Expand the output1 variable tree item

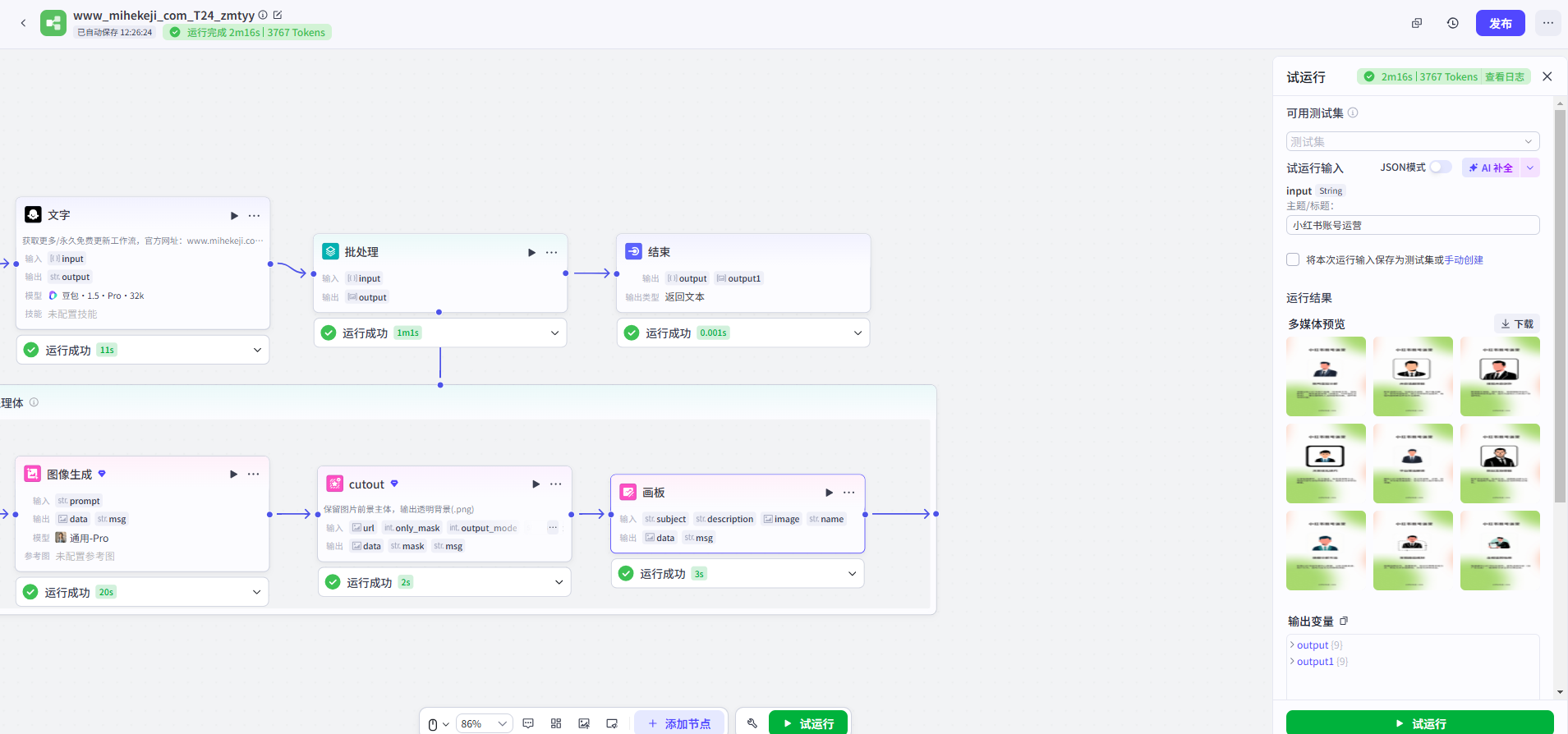pyautogui.click(x=1293, y=662)
